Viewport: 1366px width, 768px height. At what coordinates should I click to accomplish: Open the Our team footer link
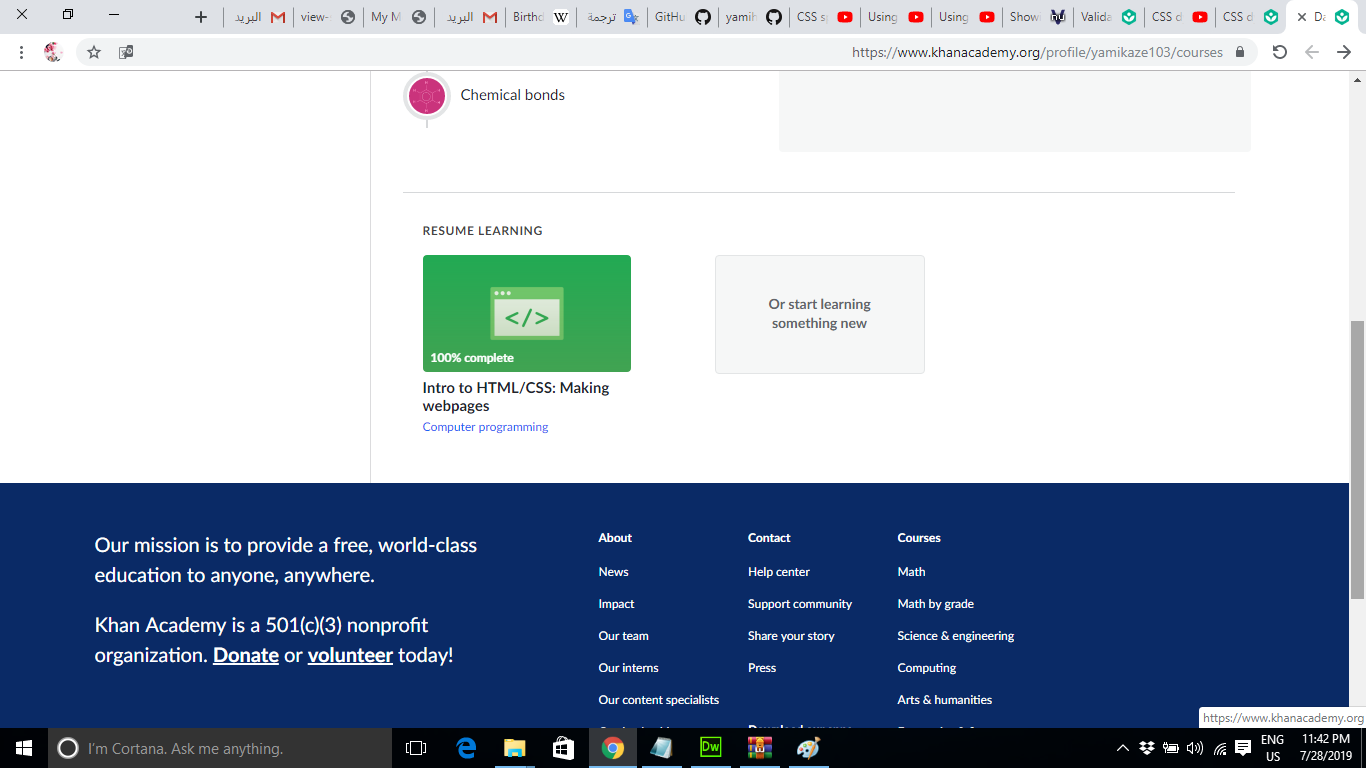click(623, 636)
